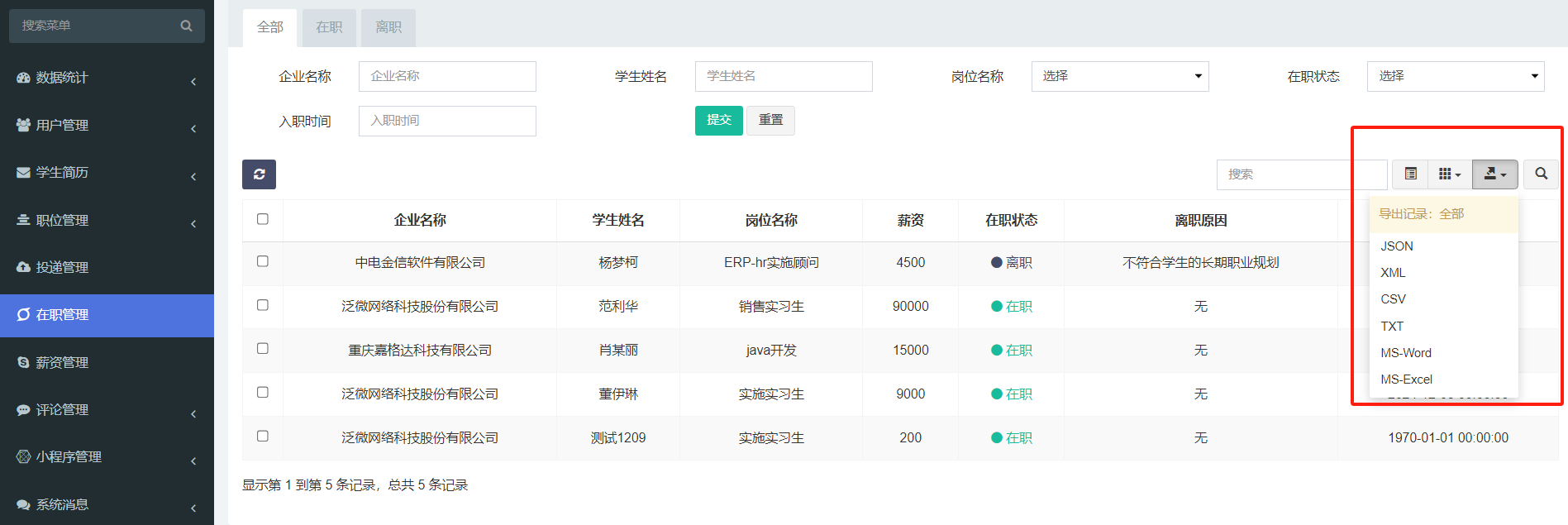Choose MS-Excel from export menu
This screenshot has width=1568, height=525.
(1406, 379)
